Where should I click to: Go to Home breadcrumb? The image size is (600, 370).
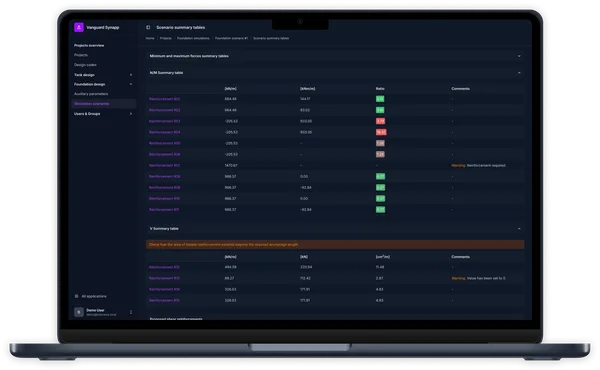[150, 38]
